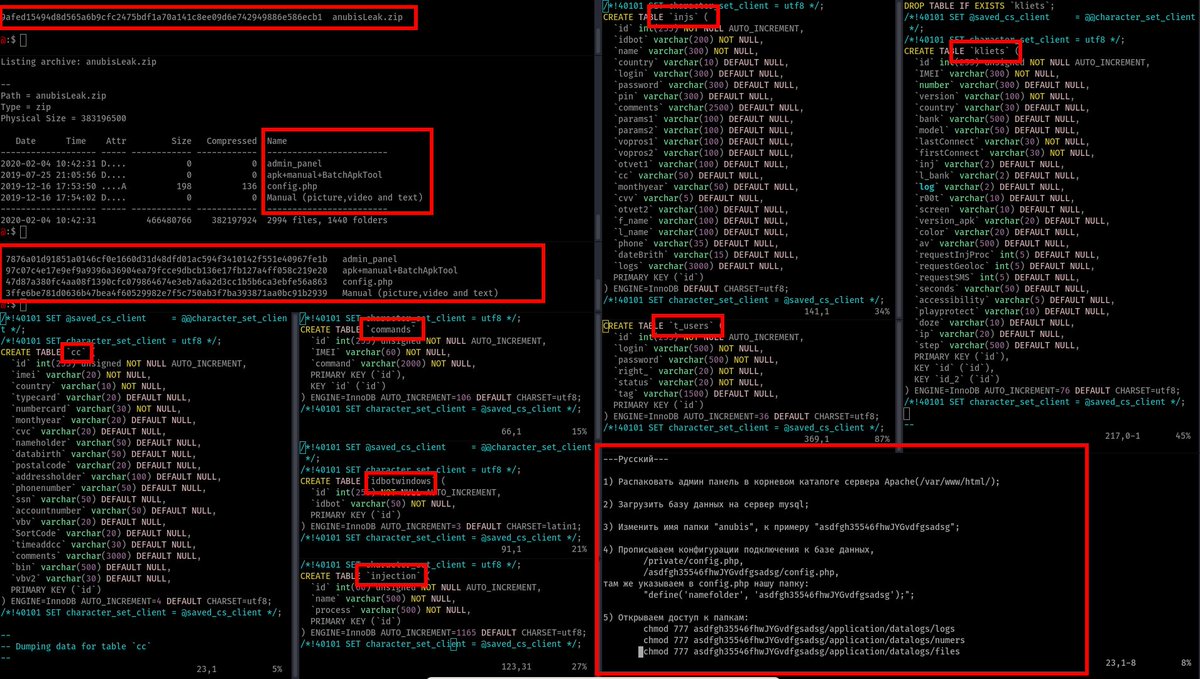Screen dimensions: 1200x679
Task: Select the chmod 777 line ending in datalogs/numers
Action: [x=806, y=641]
